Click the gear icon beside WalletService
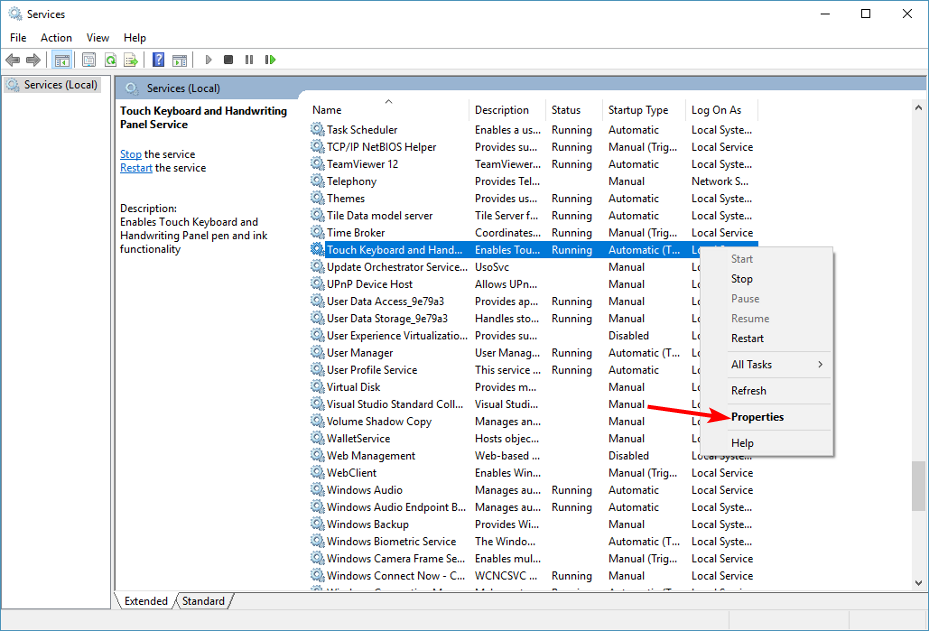The width and height of the screenshot is (929, 631). 318,438
